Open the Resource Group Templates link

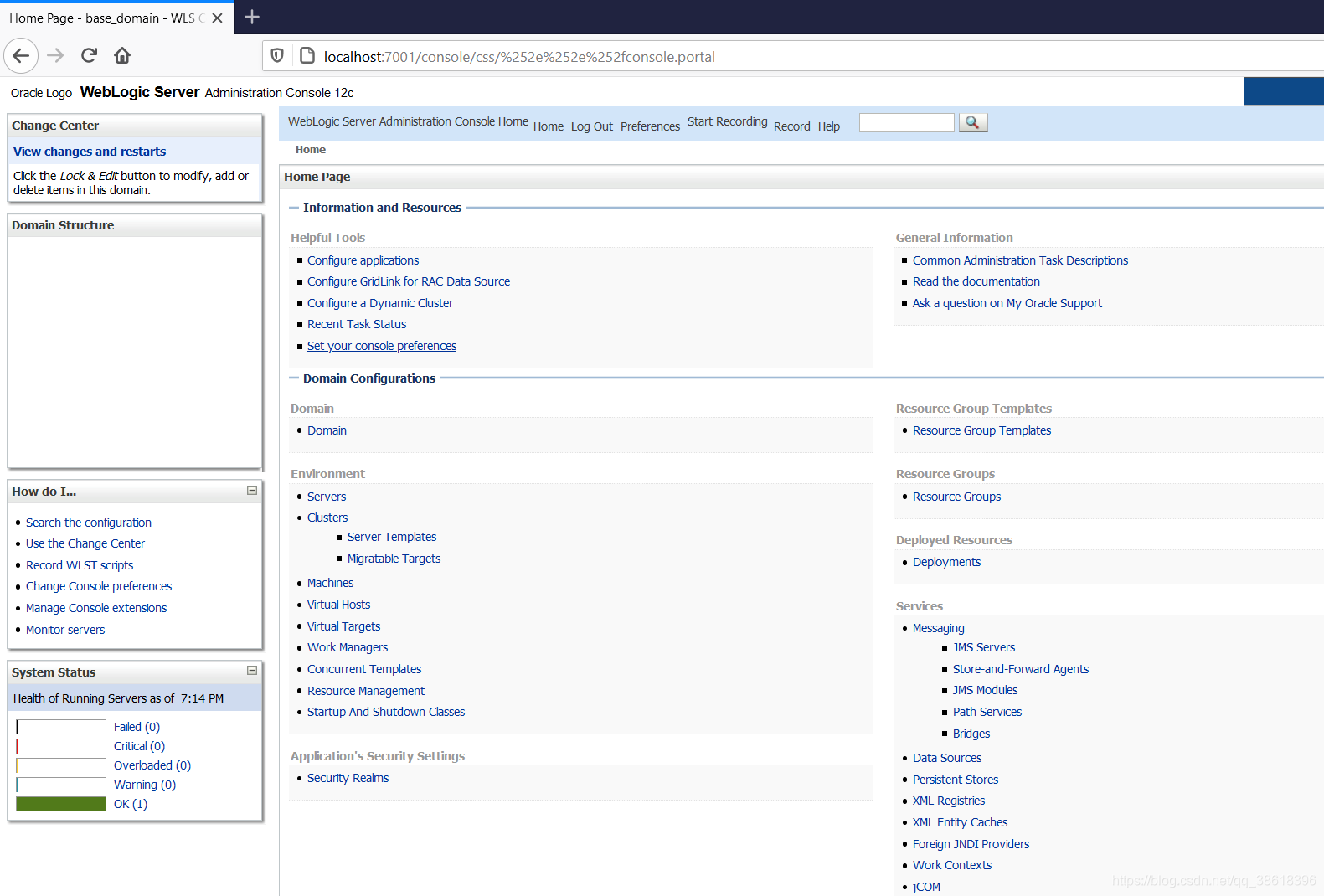(x=981, y=430)
